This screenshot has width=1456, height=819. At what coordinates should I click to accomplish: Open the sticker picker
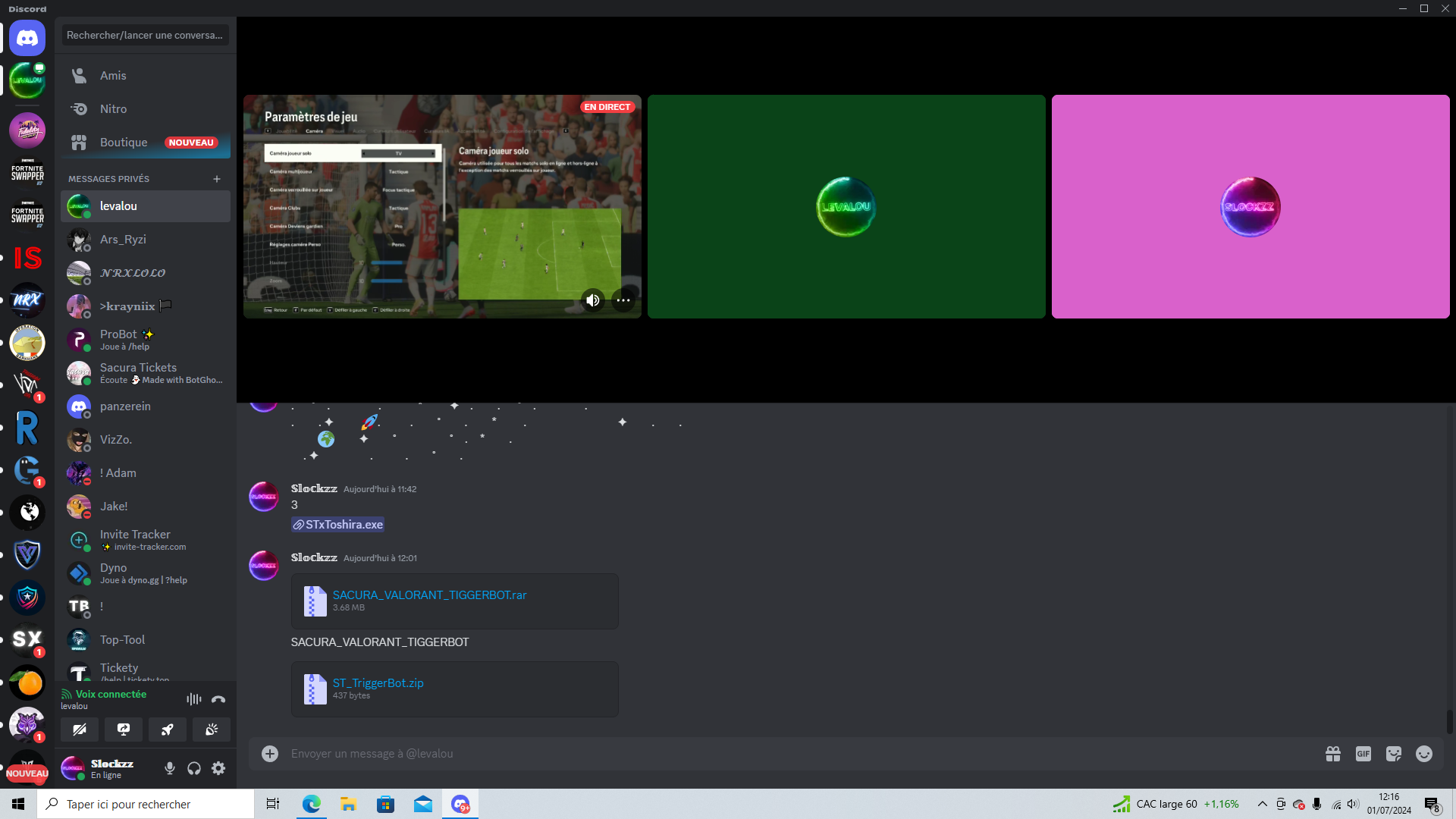[1394, 754]
